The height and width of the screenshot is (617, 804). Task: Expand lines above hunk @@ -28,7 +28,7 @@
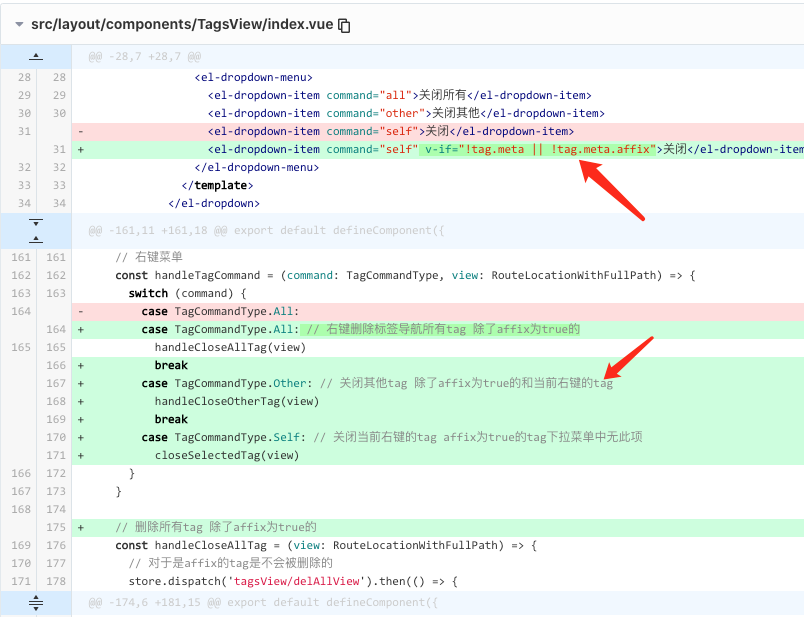36,56
